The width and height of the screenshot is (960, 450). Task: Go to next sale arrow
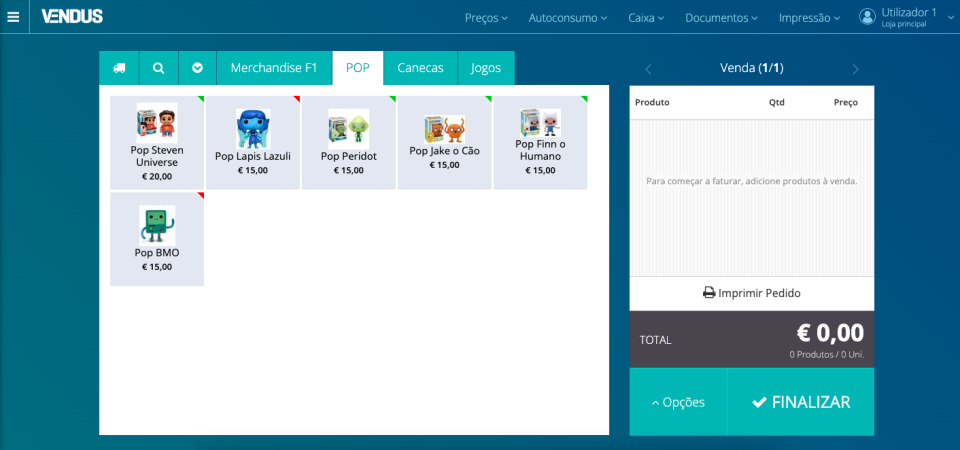855,69
